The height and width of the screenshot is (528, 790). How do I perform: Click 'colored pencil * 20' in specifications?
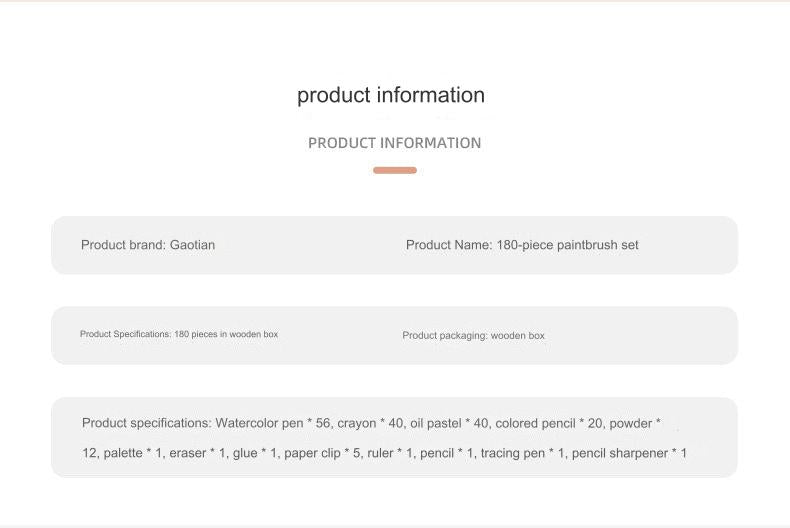[x=549, y=423]
